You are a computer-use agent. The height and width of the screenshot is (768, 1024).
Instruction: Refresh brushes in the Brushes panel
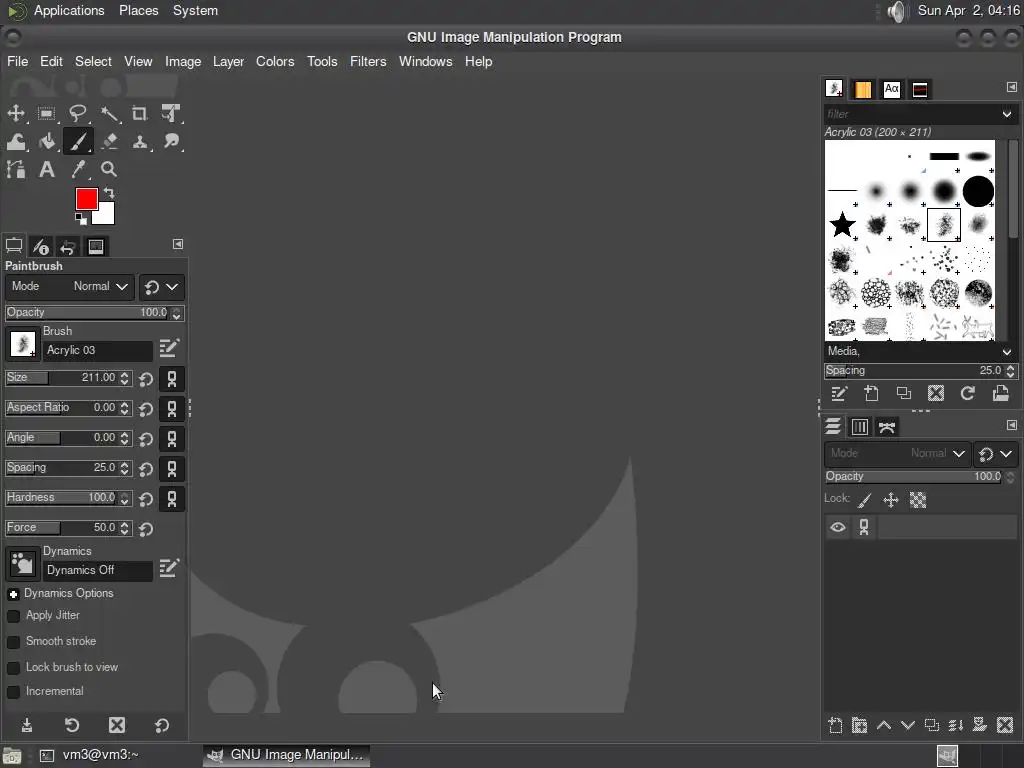click(x=968, y=393)
